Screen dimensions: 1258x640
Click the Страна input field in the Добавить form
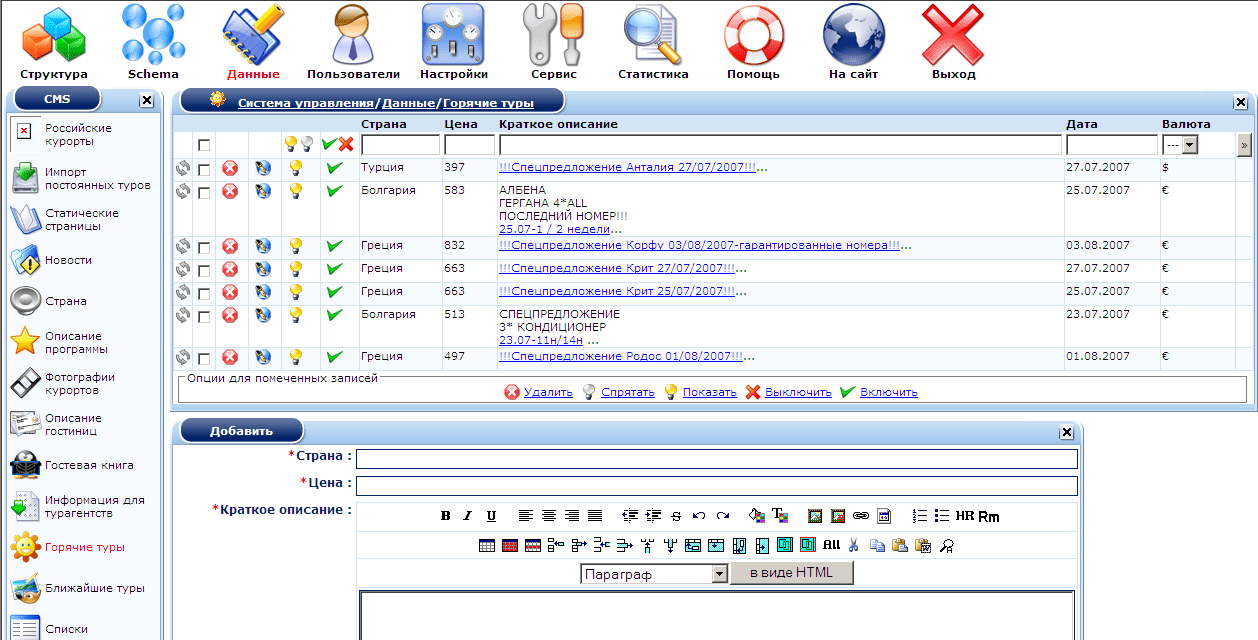click(716, 459)
